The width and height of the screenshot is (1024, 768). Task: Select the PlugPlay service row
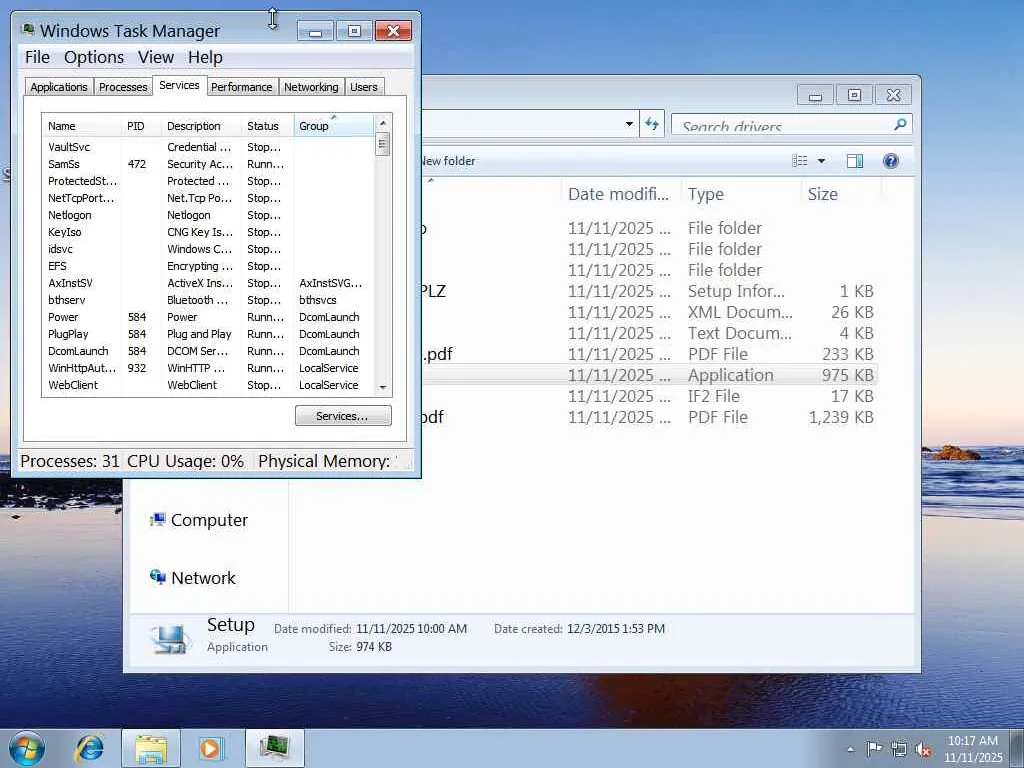pyautogui.click(x=208, y=334)
